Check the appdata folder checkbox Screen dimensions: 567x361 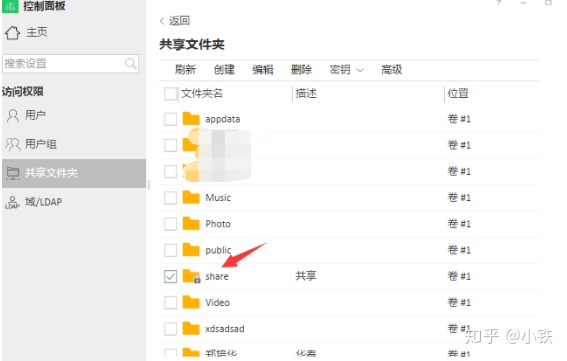[171, 119]
